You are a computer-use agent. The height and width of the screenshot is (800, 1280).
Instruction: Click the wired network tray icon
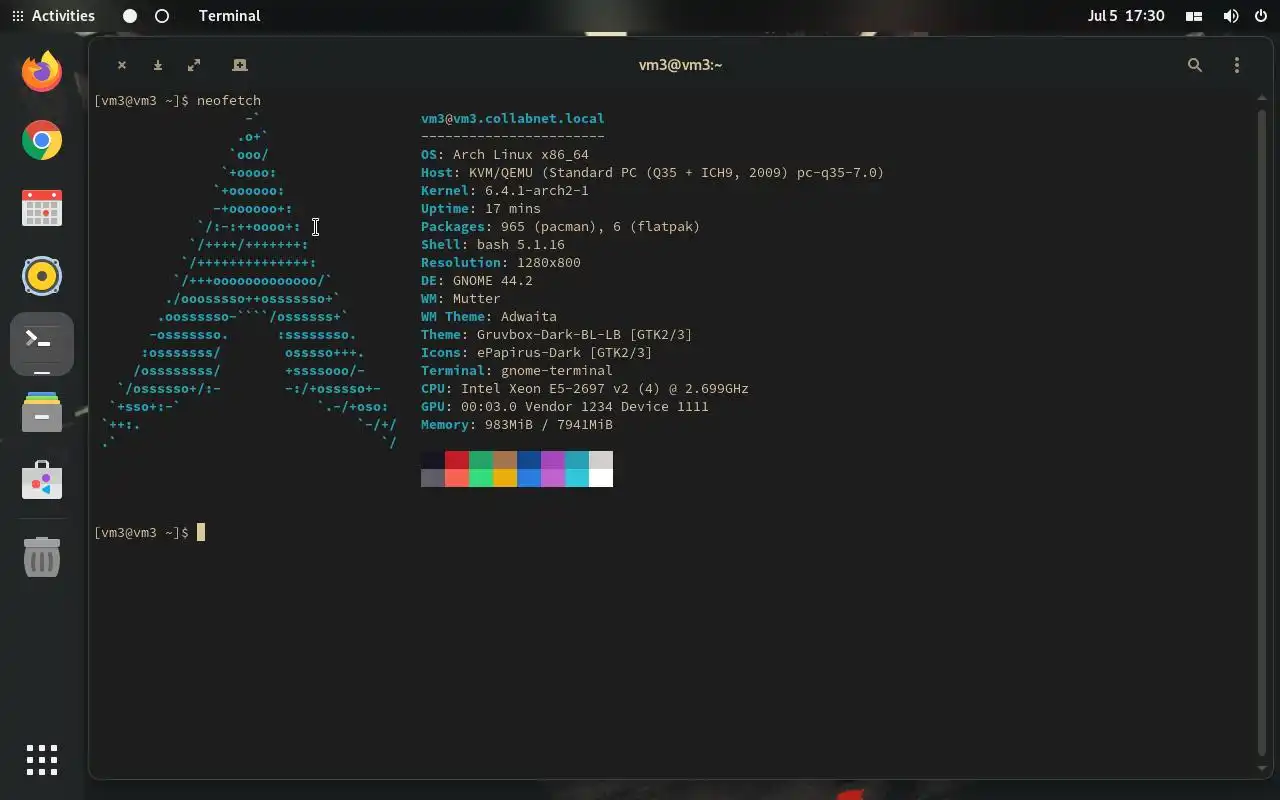tap(1194, 16)
